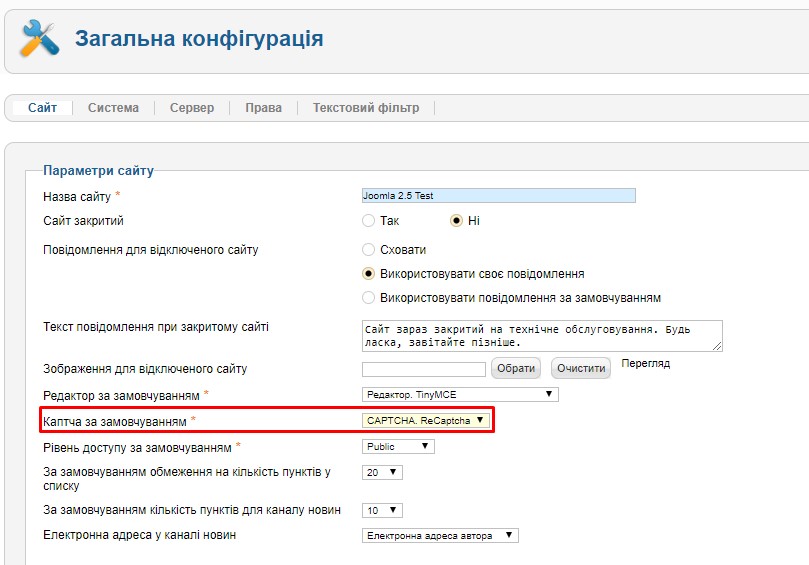Image resolution: width=809 pixels, height=565 pixels.
Task: Open the list limit dropdown showing 20
Action: pyautogui.click(x=382, y=472)
